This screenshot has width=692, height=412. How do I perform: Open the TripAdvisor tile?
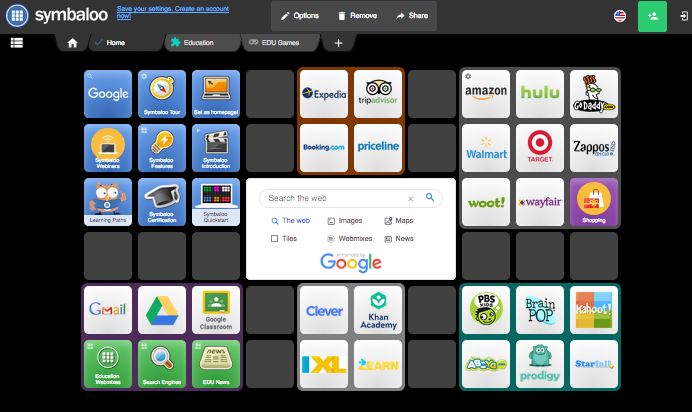point(378,94)
